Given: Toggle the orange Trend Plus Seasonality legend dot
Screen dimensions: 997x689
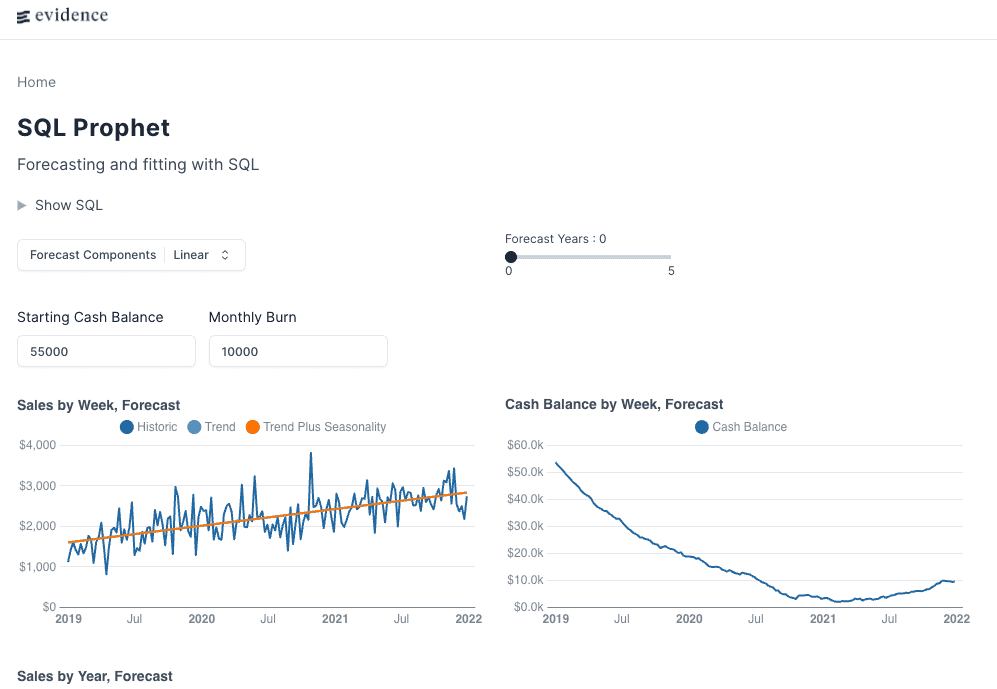Looking at the screenshot, I should [x=253, y=427].
